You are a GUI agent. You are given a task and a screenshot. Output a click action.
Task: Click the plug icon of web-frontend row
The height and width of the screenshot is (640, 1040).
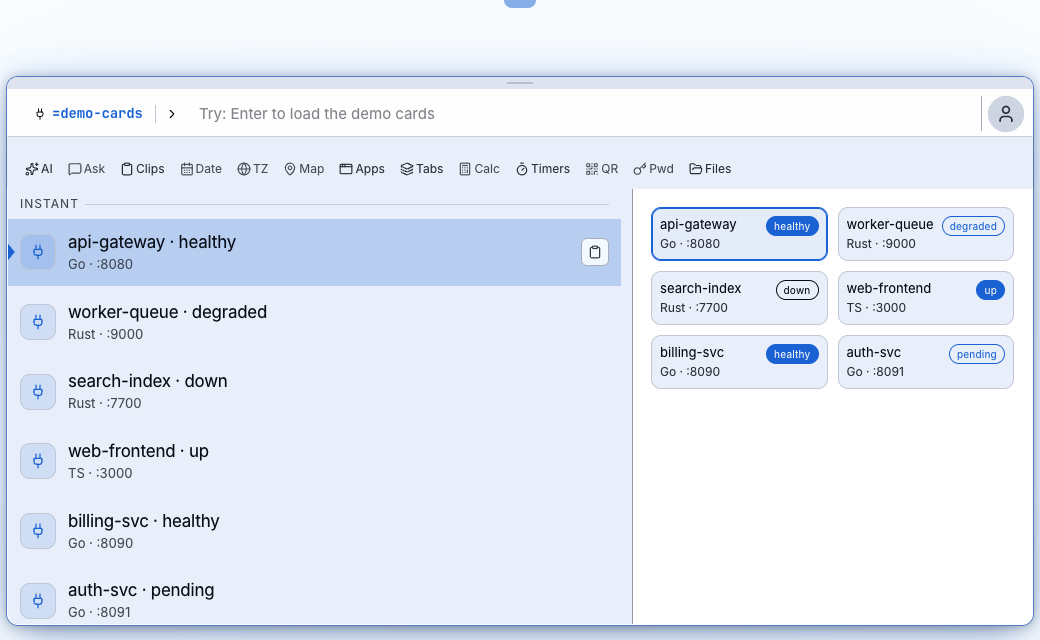(38, 461)
